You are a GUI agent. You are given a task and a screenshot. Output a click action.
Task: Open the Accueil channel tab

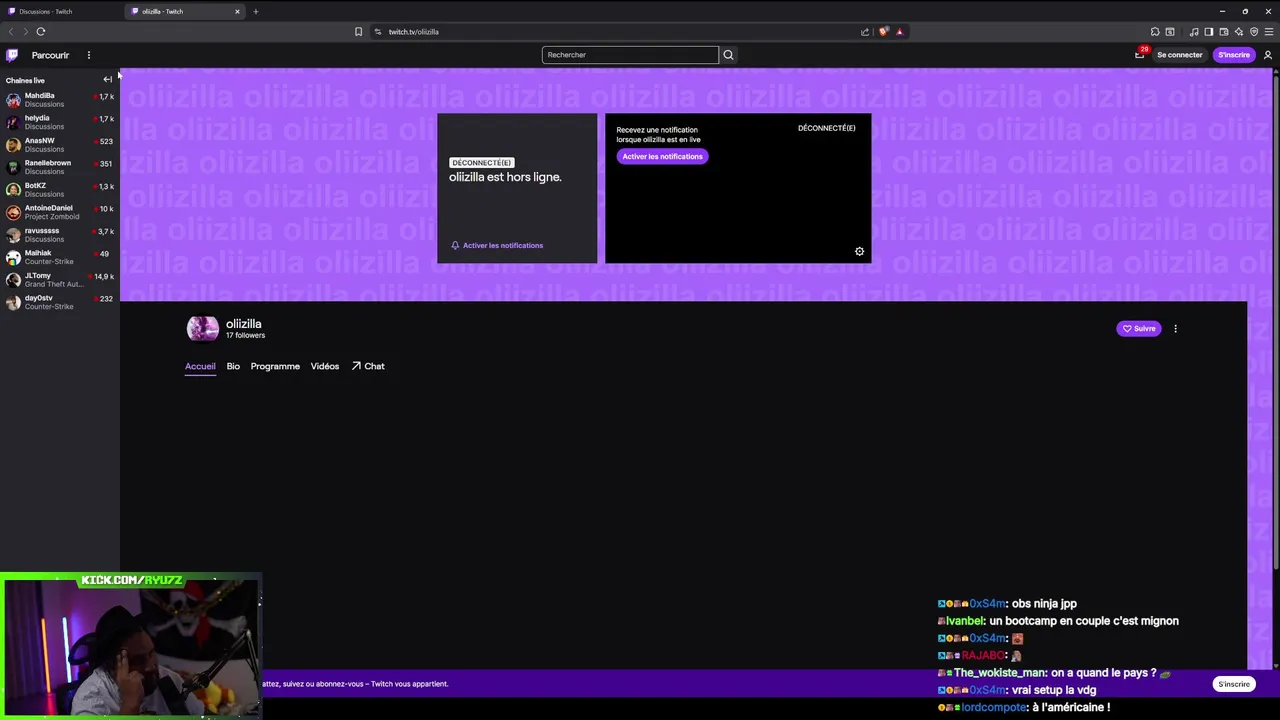[200, 366]
